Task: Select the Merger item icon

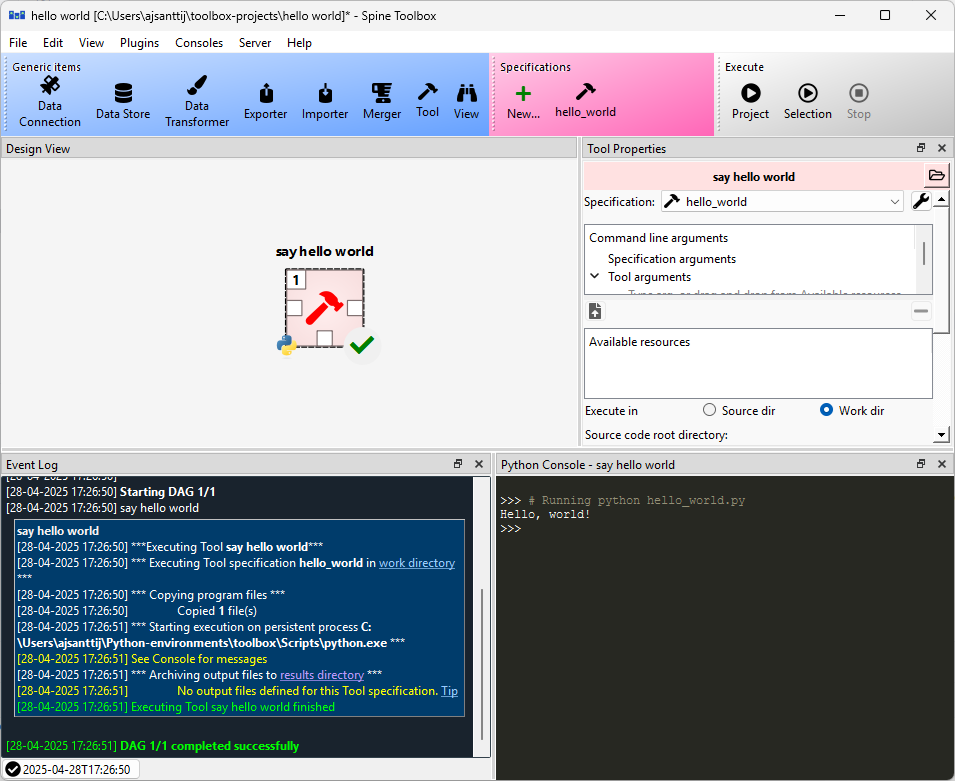Action: [381, 93]
